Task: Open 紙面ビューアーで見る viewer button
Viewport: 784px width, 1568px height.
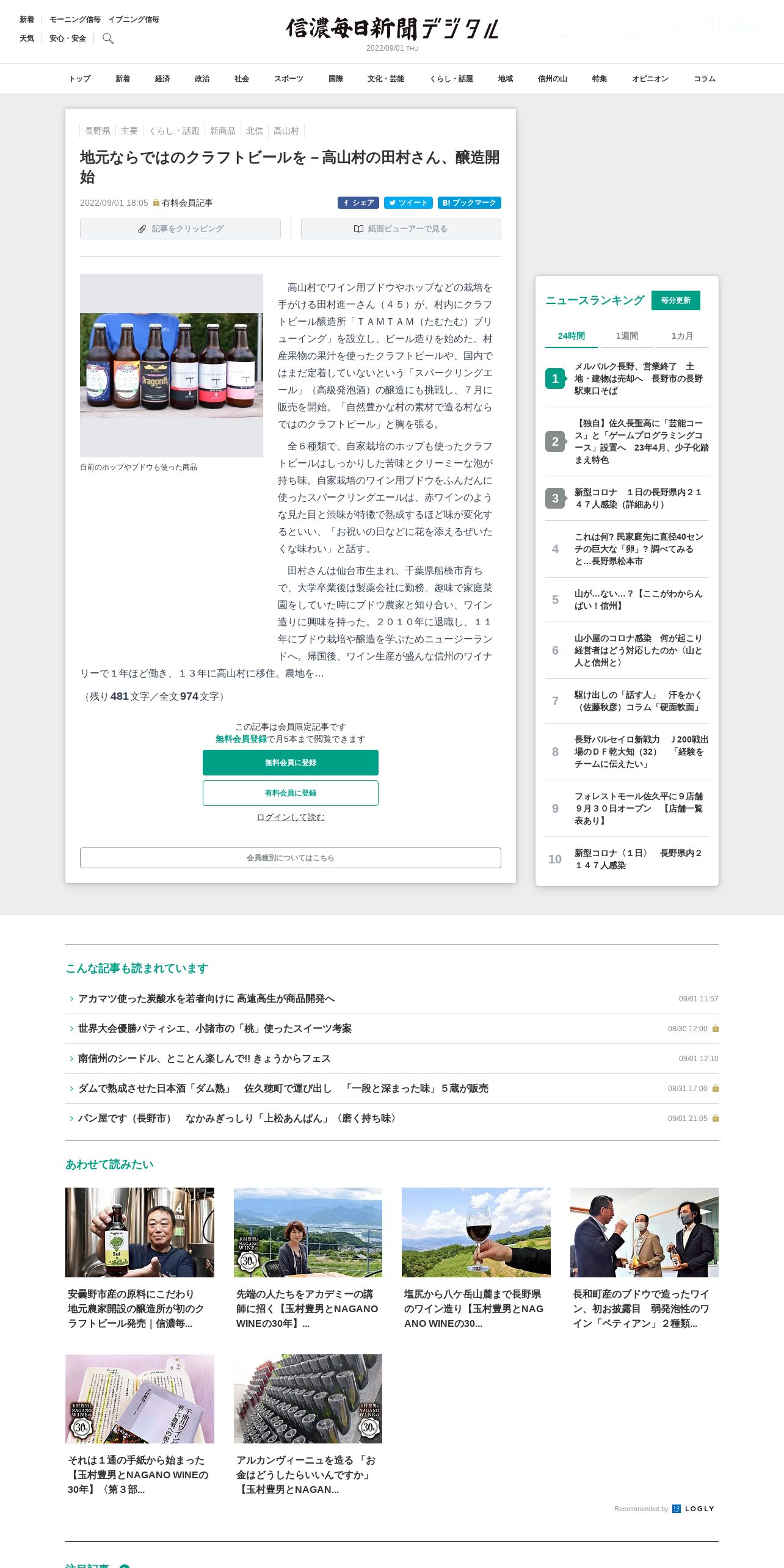Action: click(x=401, y=229)
